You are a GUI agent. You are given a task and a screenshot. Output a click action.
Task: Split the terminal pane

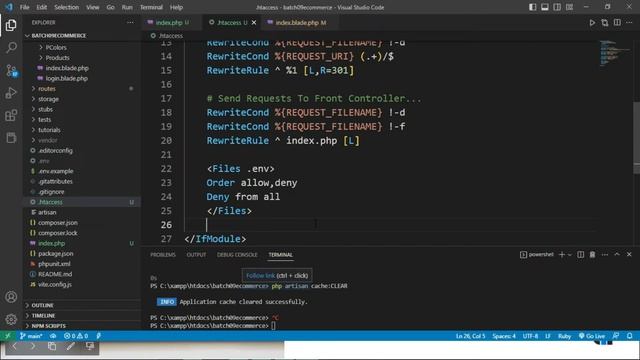pyautogui.click(x=580, y=254)
